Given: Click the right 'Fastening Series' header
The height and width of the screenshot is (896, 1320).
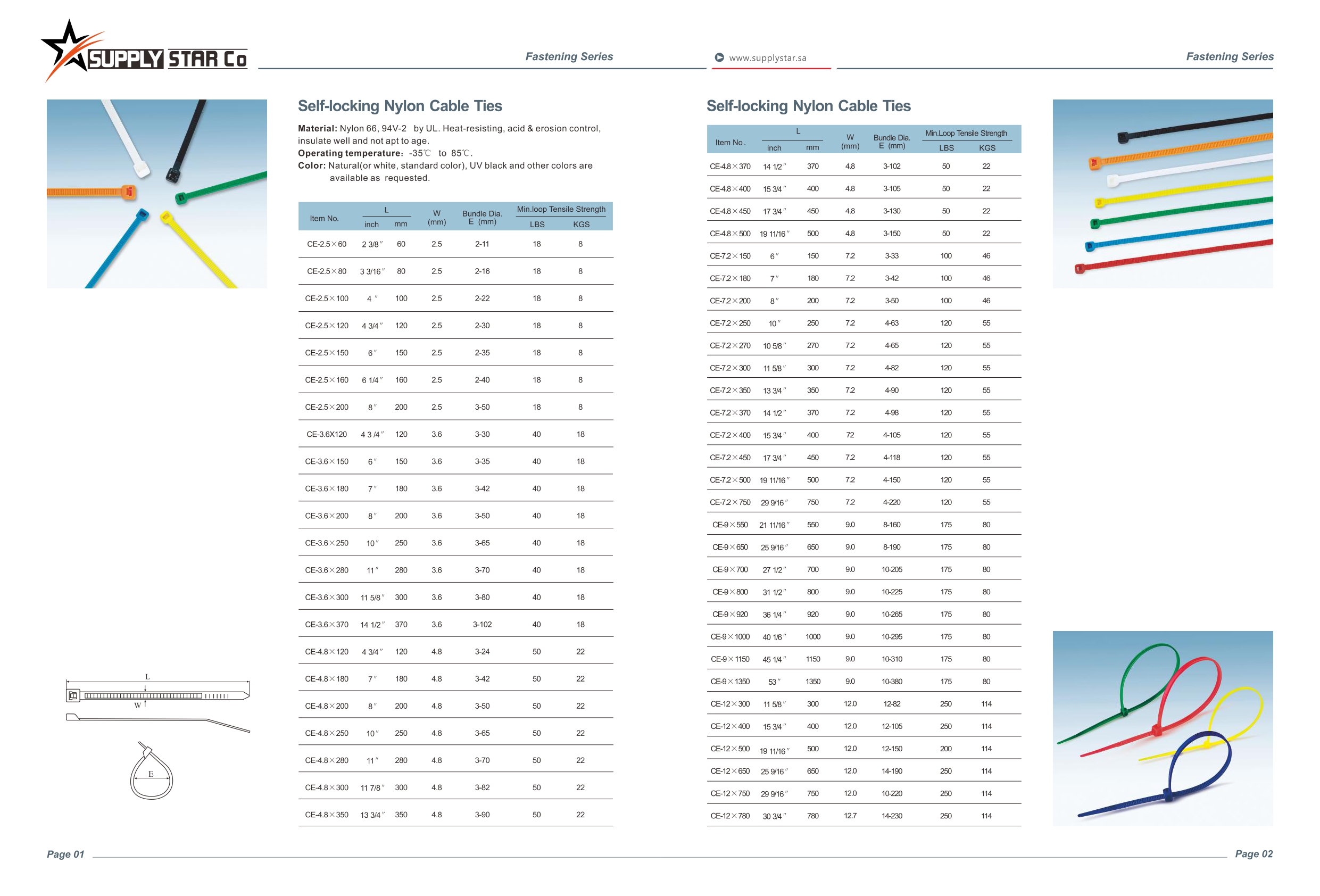Looking at the screenshot, I should pos(1230,56).
